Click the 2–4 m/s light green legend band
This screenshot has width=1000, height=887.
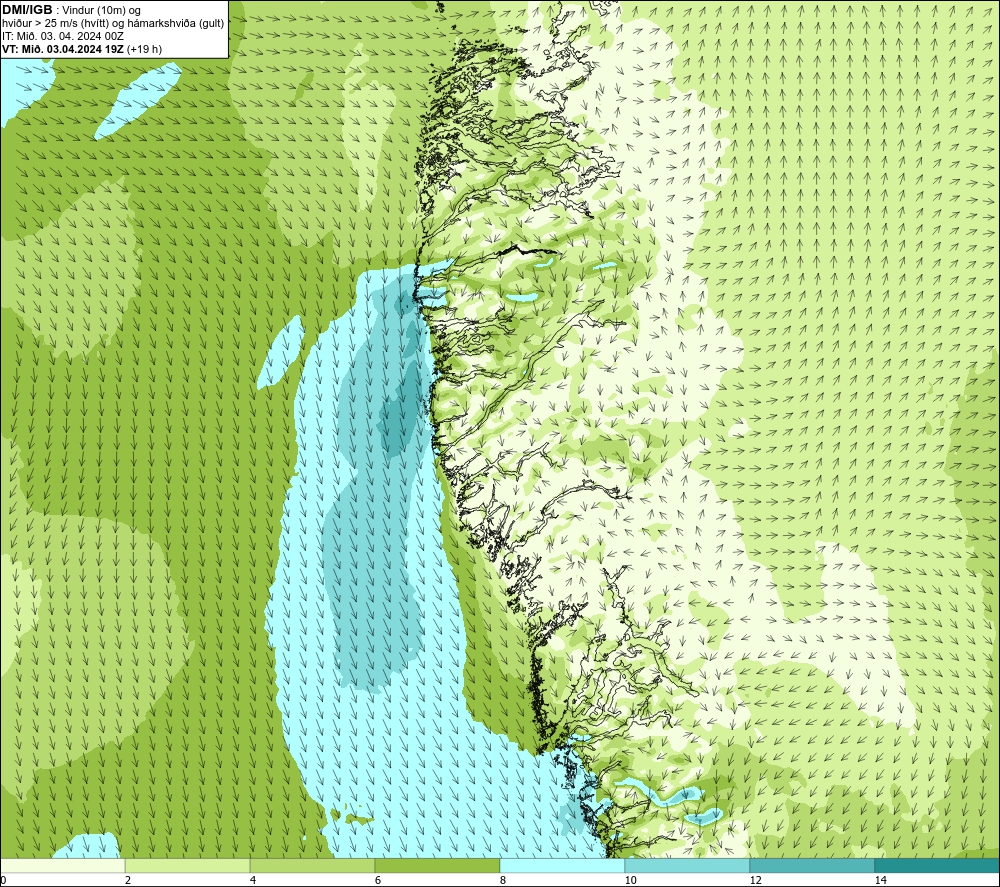coord(188,866)
